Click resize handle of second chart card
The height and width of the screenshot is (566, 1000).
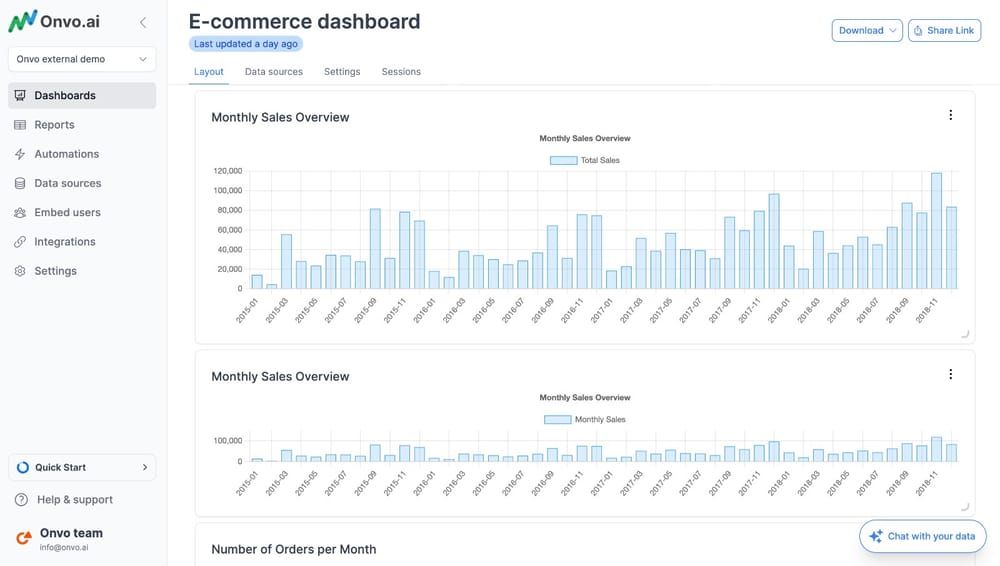965,507
